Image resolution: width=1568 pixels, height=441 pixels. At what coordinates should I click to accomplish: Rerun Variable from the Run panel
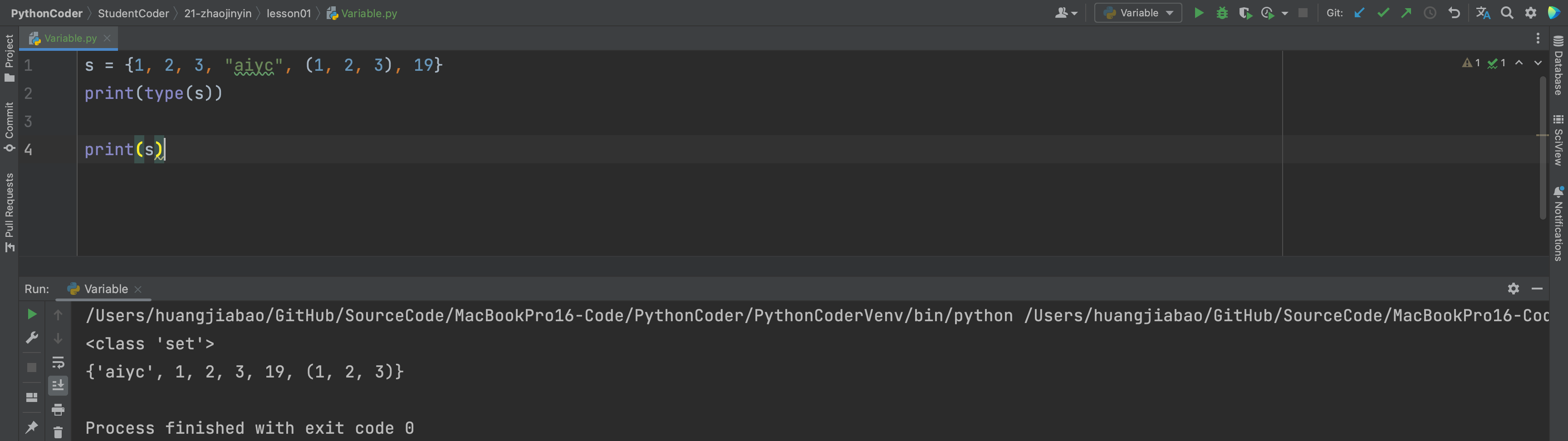pos(32,314)
